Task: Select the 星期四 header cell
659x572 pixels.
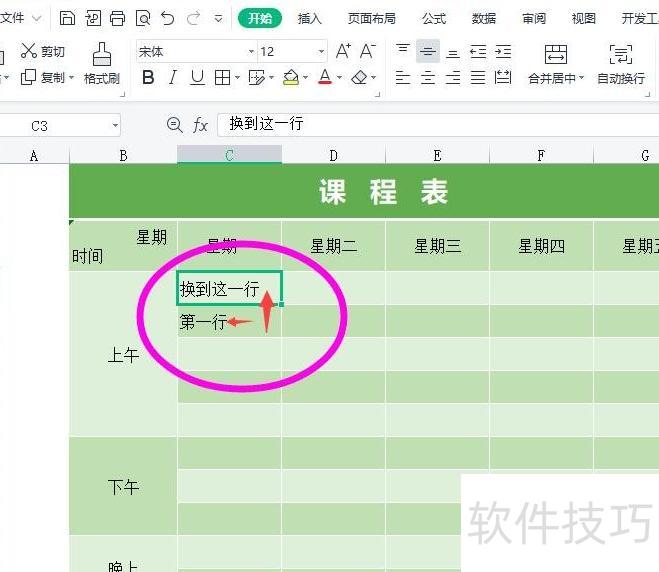Action: click(x=541, y=245)
